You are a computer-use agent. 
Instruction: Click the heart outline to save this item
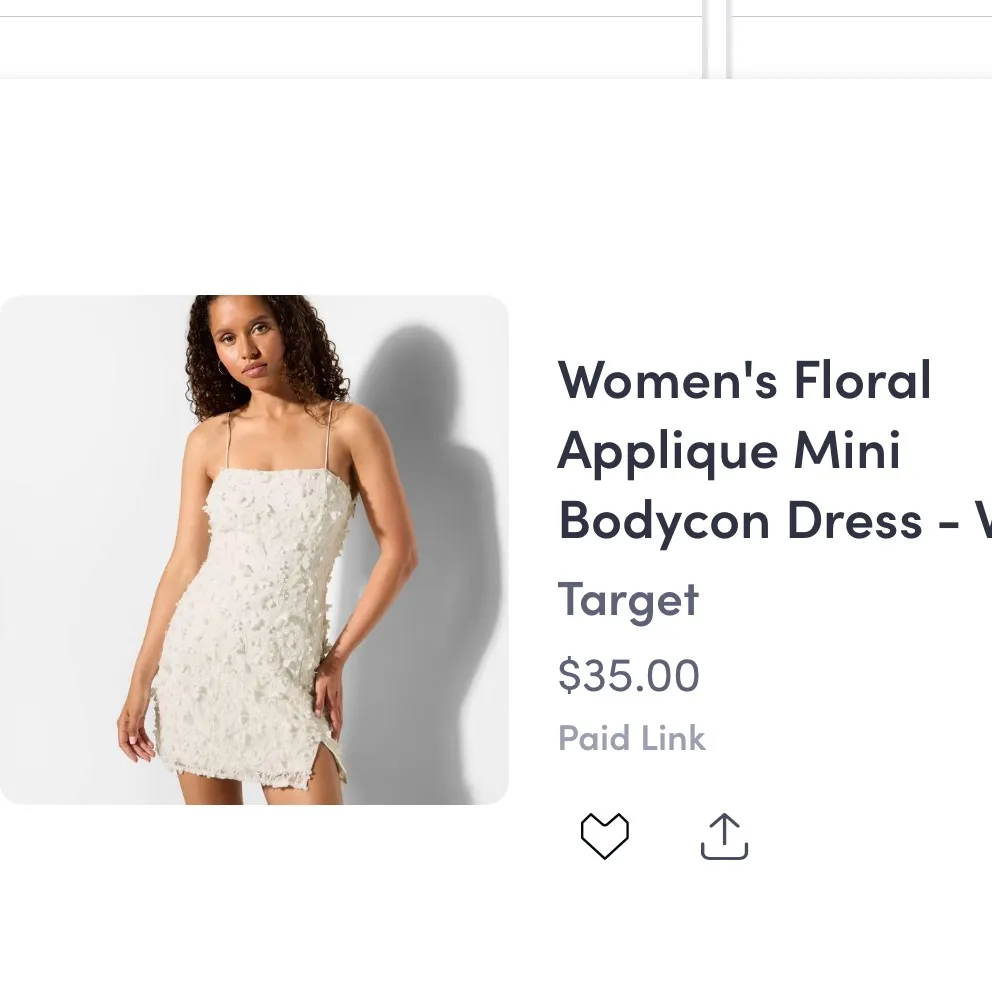[604, 835]
